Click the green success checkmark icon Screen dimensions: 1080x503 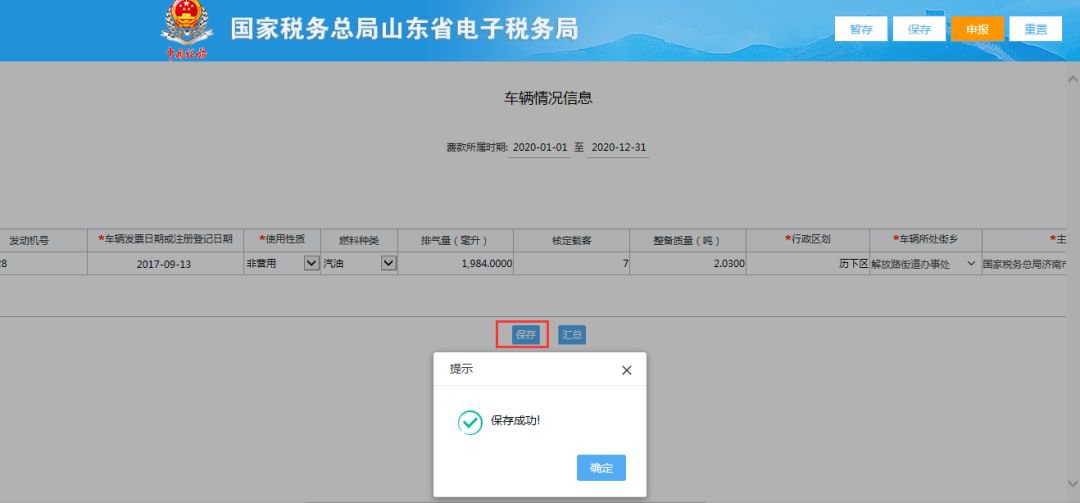click(470, 422)
